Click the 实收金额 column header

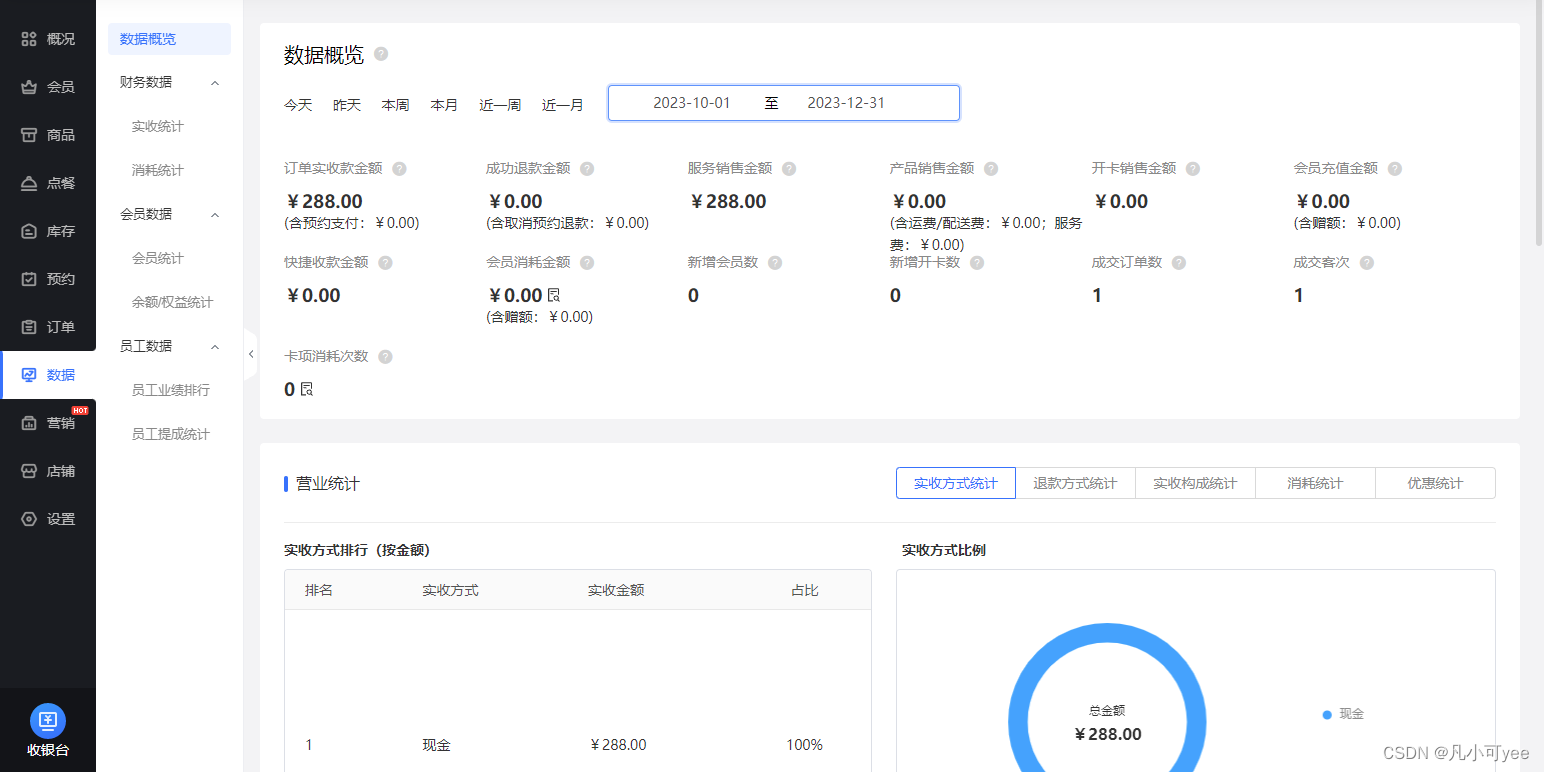616,590
